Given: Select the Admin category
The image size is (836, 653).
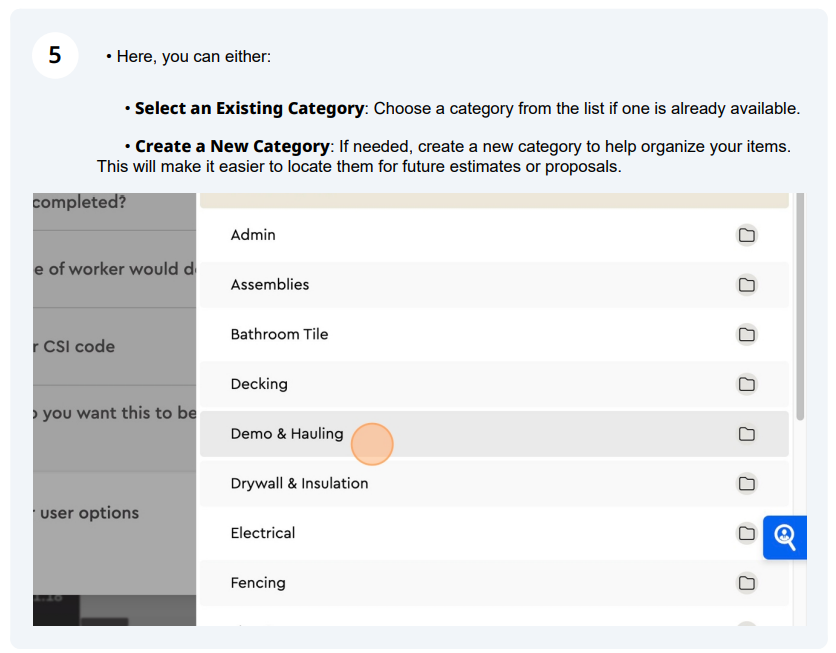Looking at the screenshot, I should [494, 235].
